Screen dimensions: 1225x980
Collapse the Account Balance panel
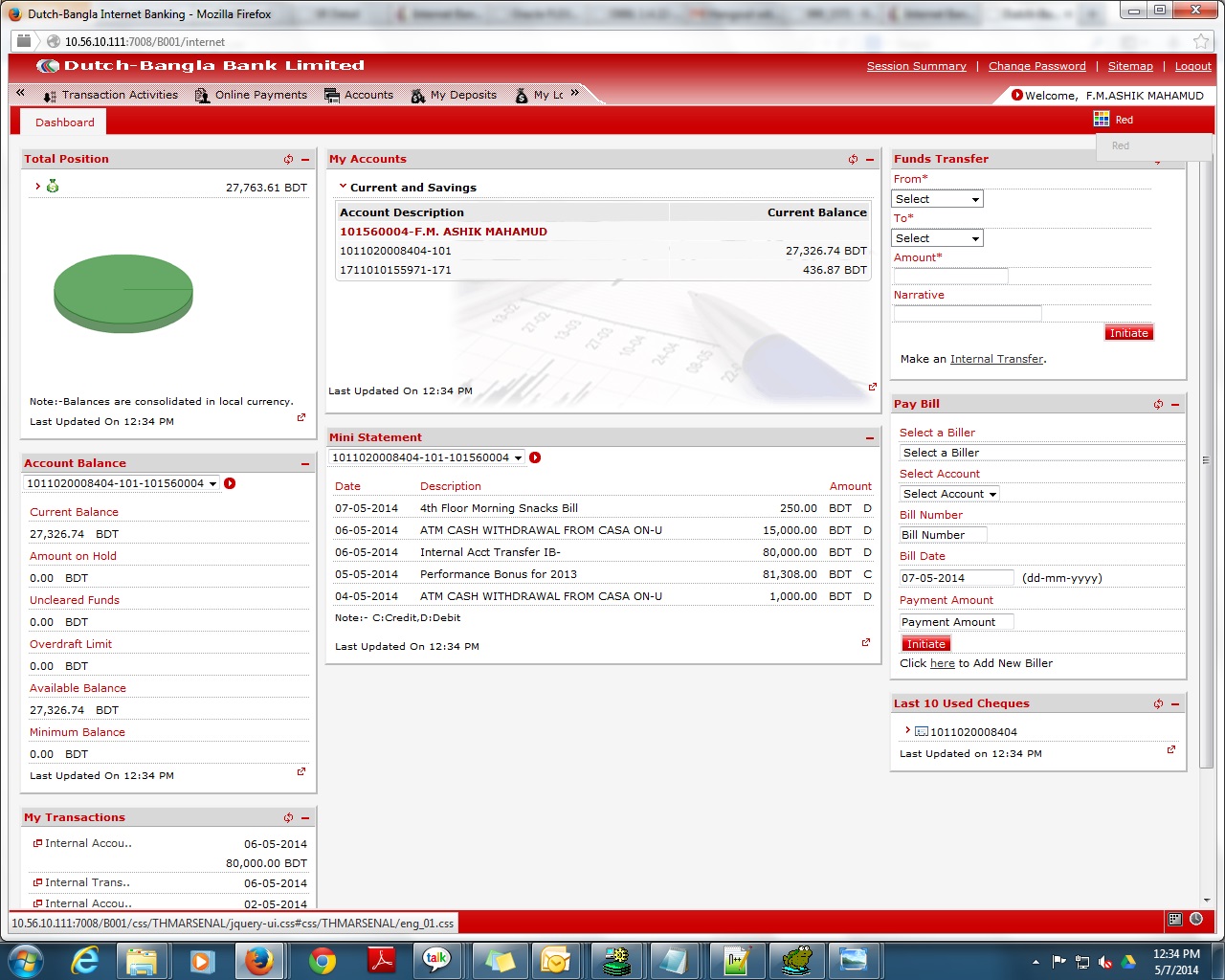coord(305,464)
